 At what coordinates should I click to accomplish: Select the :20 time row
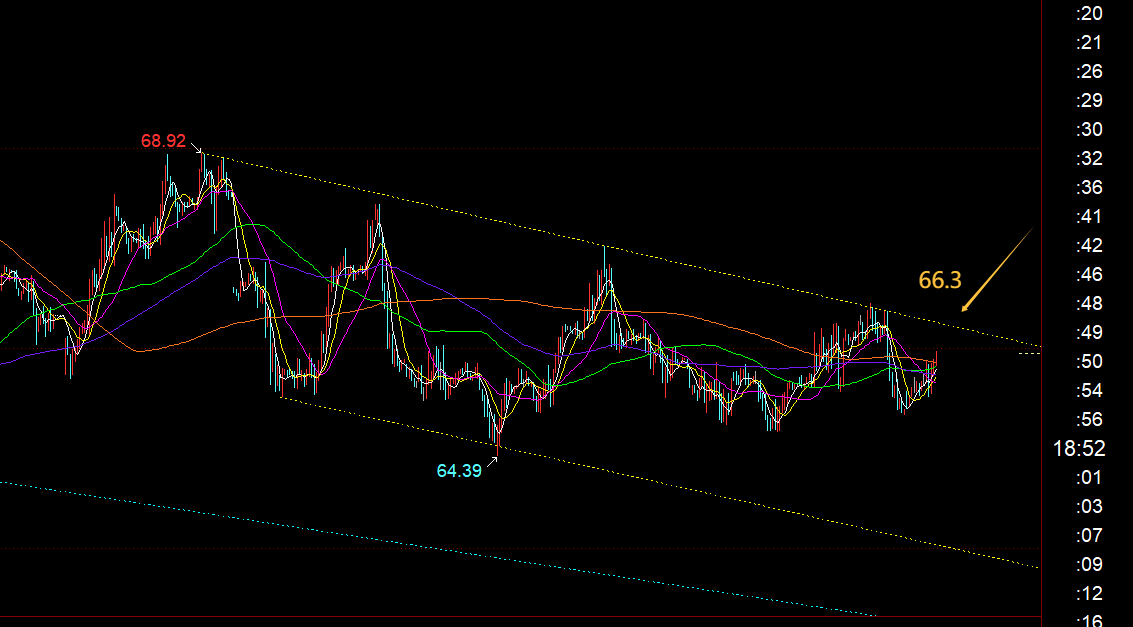point(1089,13)
